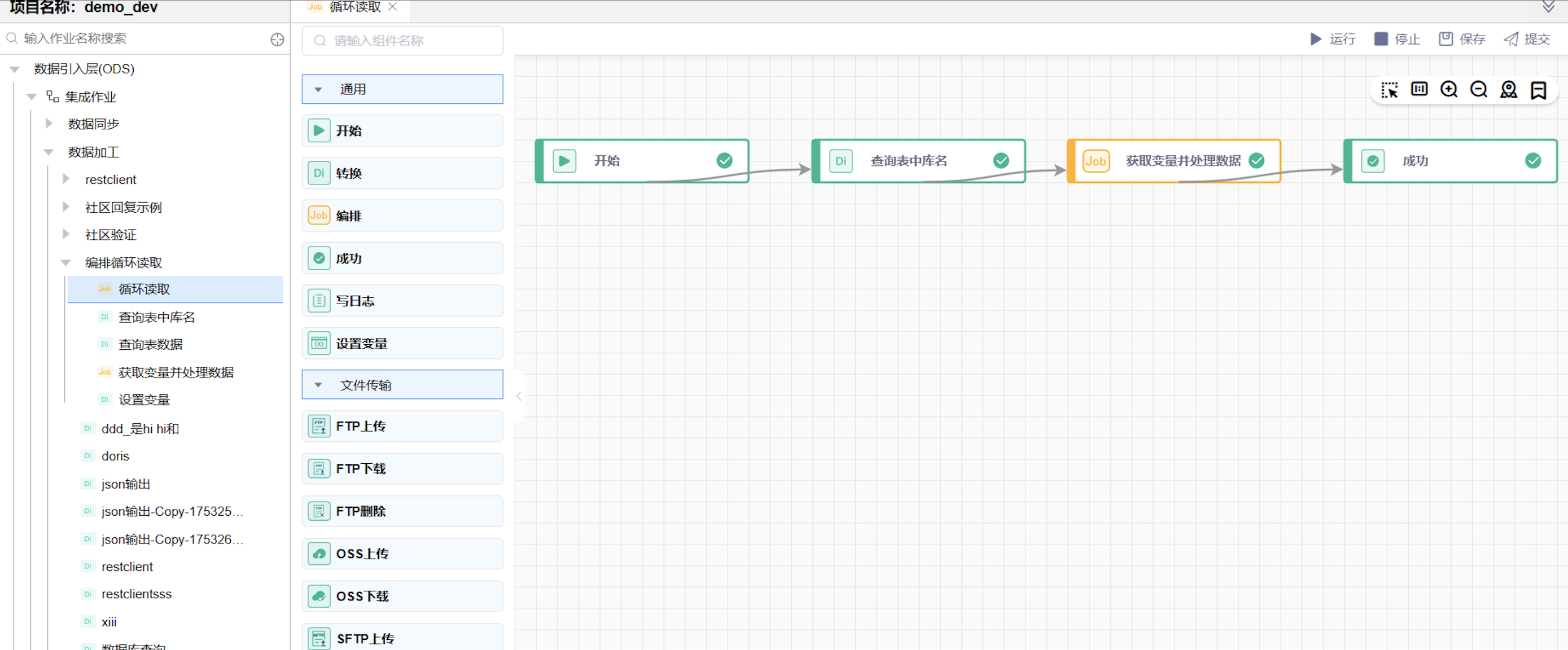Click the 运行 run button

point(1333,39)
